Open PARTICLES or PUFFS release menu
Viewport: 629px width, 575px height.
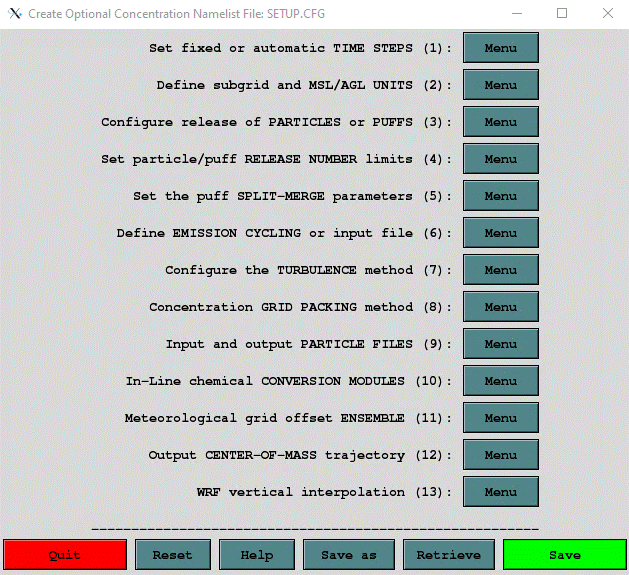point(500,122)
